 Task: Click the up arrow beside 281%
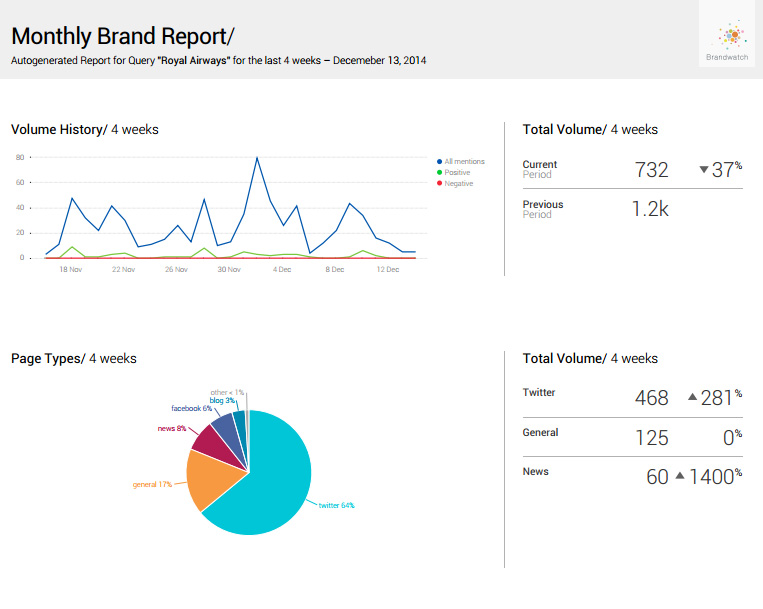(x=692, y=397)
